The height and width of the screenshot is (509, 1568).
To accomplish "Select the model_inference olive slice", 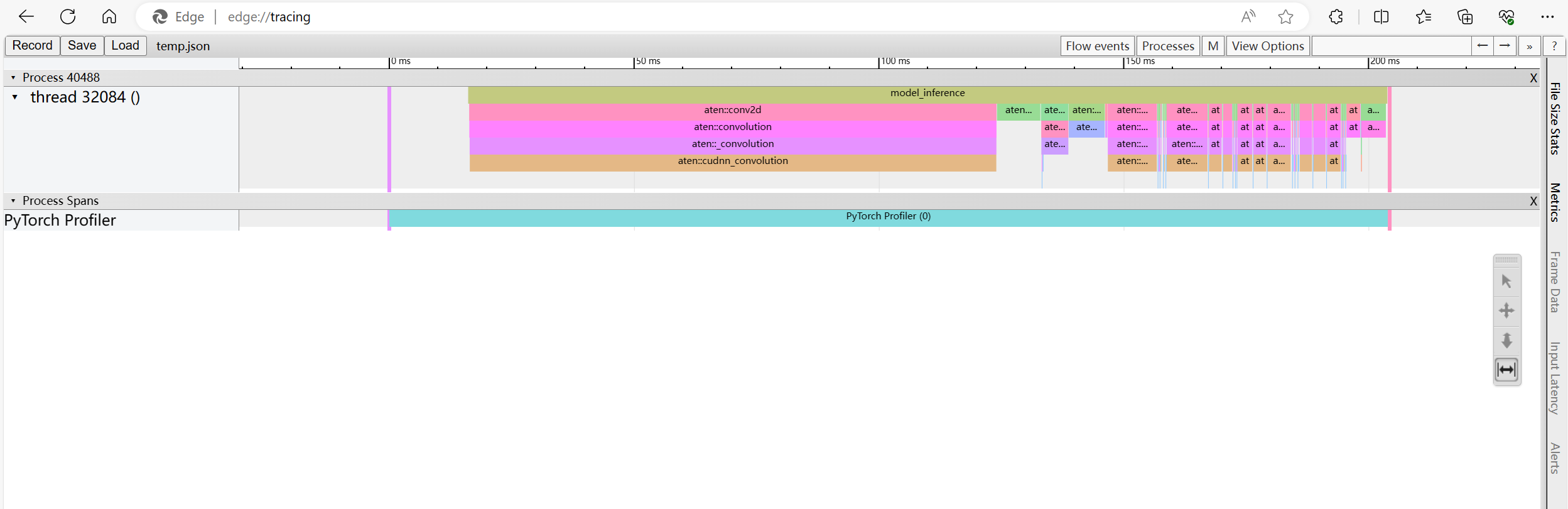I will pyautogui.click(x=927, y=93).
